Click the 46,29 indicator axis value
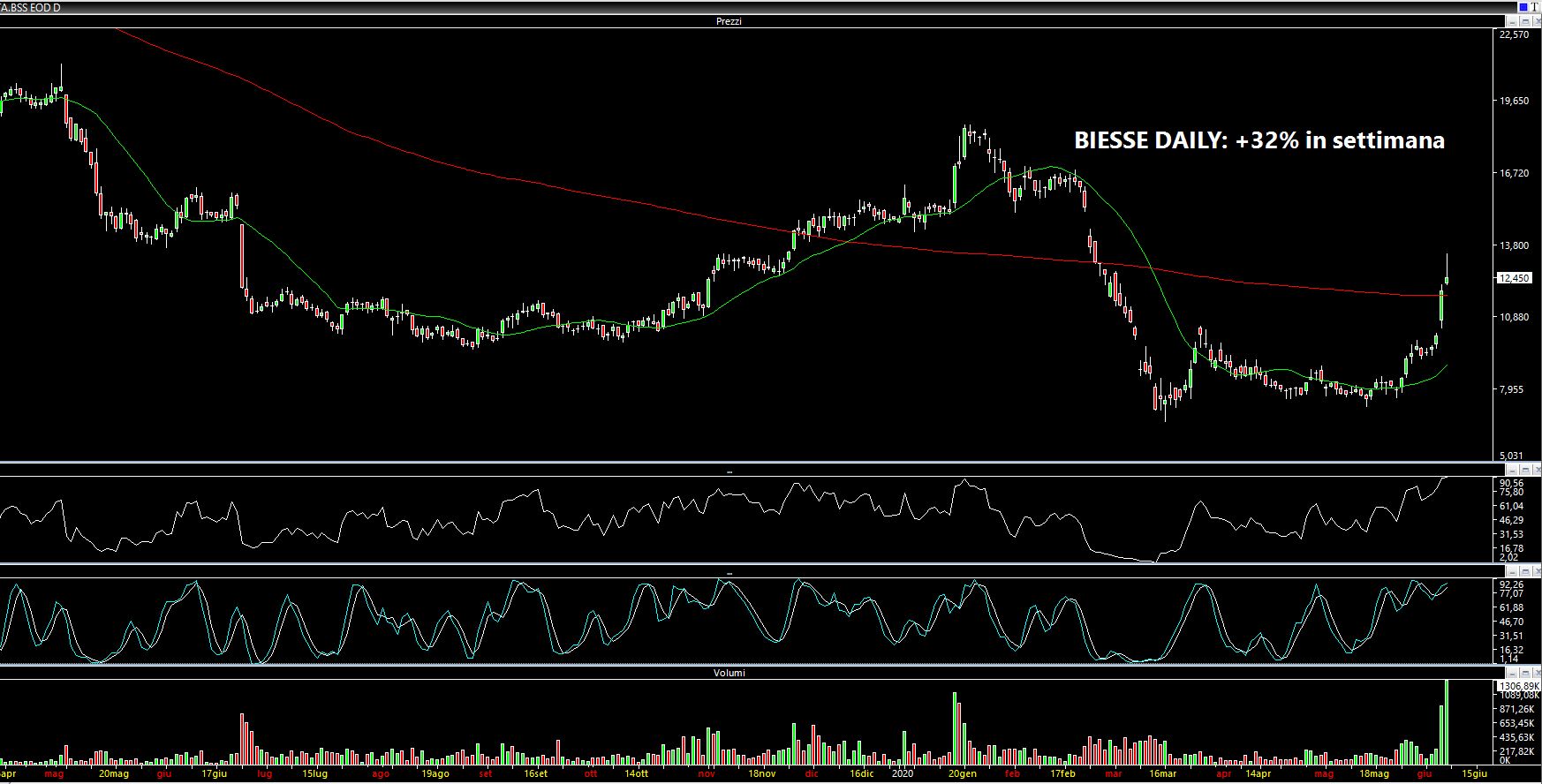The width and height of the screenshot is (1542, 784). [x=1511, y=521]
